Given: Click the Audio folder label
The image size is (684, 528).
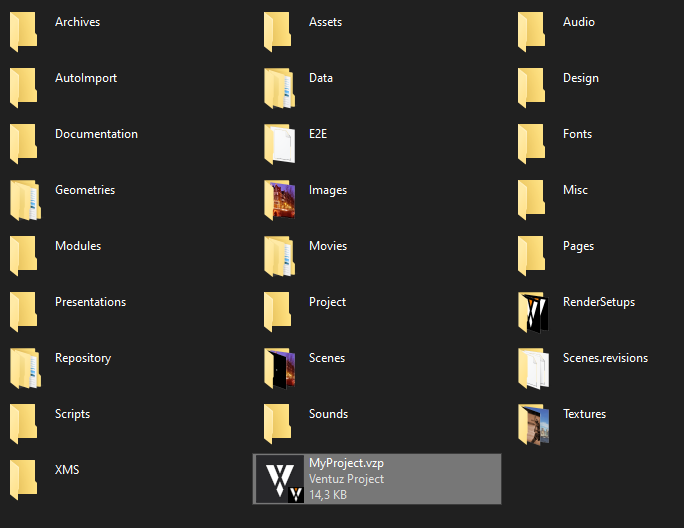Looking at the screenshot, I should (578, 22).
